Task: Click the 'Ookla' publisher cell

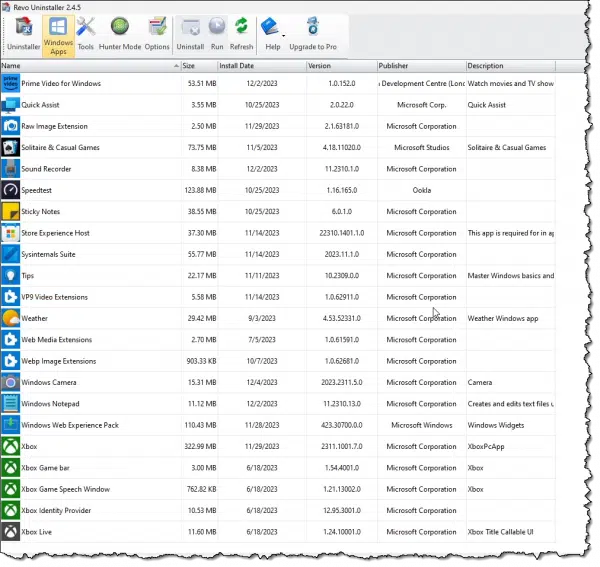Action: click(422, 190)
